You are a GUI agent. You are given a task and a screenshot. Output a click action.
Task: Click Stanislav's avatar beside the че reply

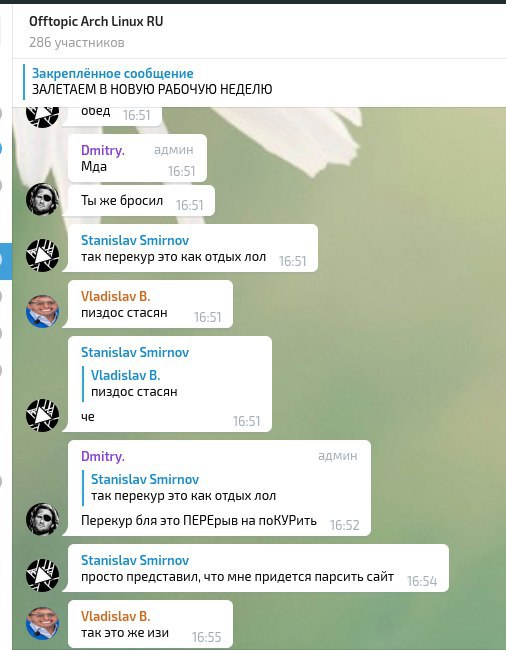point(42,415)
